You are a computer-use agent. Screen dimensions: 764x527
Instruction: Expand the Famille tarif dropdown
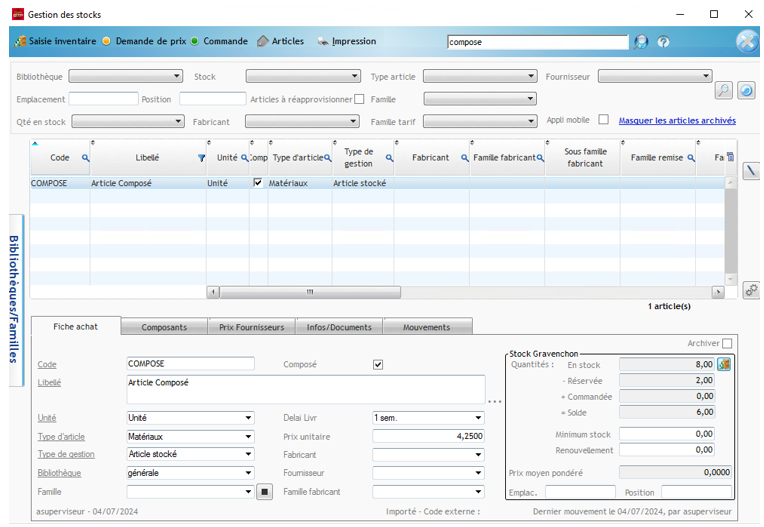tap(480, 121)
